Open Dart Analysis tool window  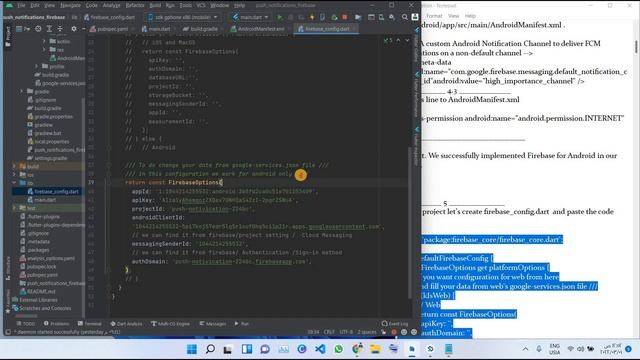coord(127,324)
